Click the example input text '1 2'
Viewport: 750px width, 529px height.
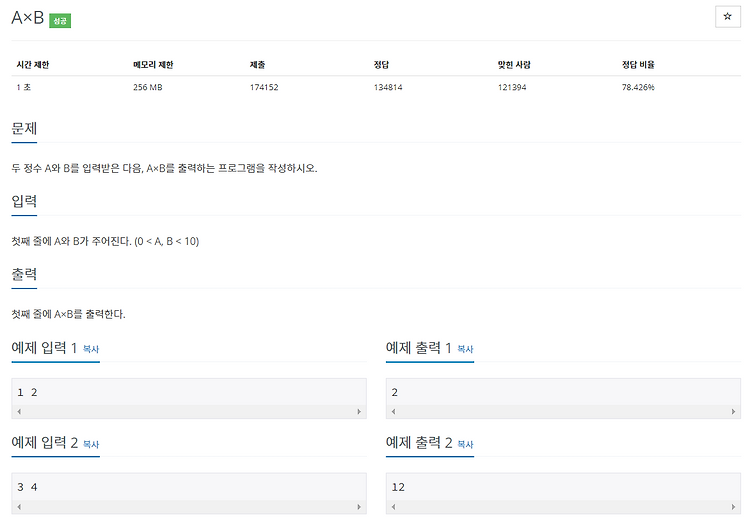[27, 392]
